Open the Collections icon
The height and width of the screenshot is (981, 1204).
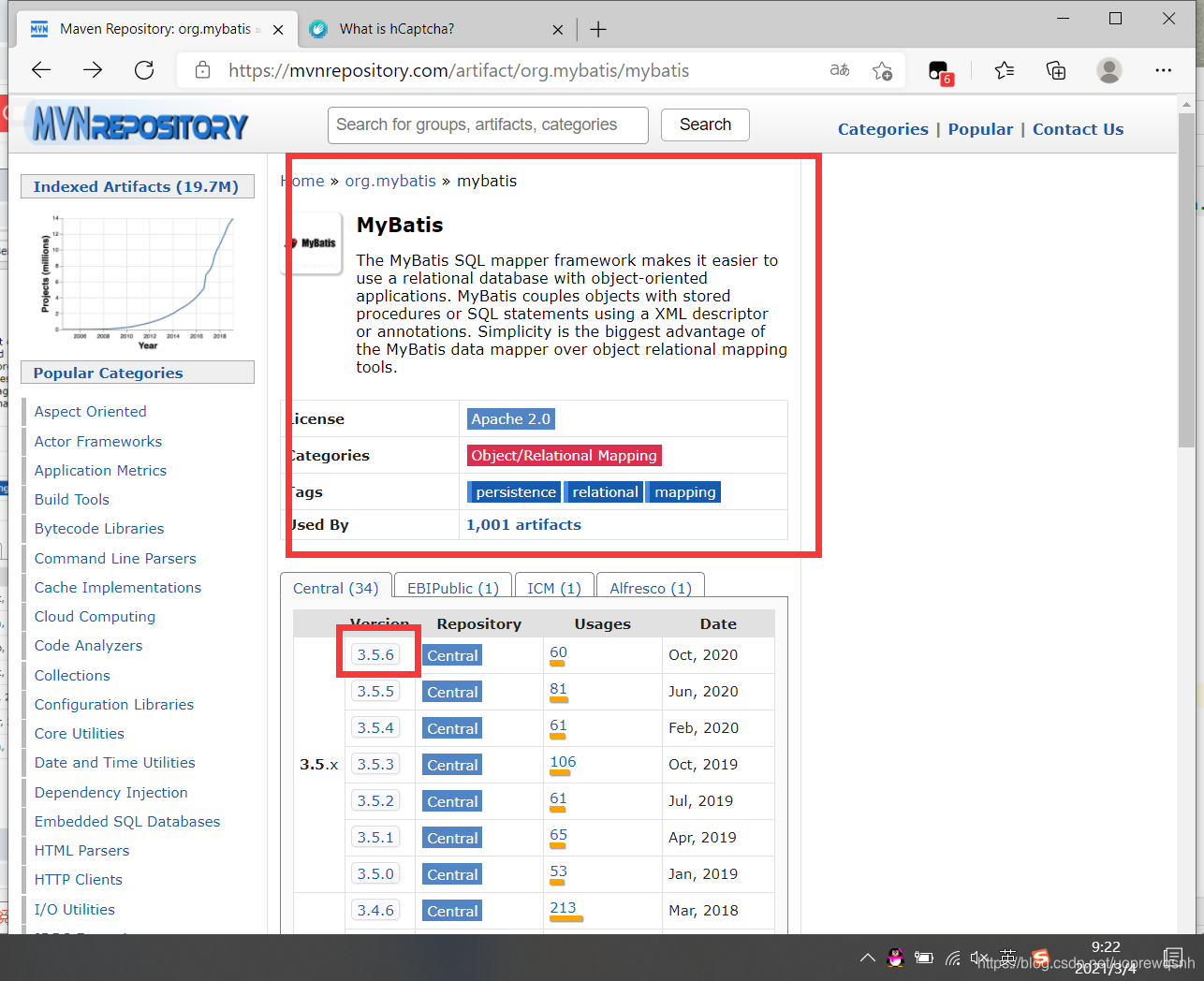point(1056,70)
